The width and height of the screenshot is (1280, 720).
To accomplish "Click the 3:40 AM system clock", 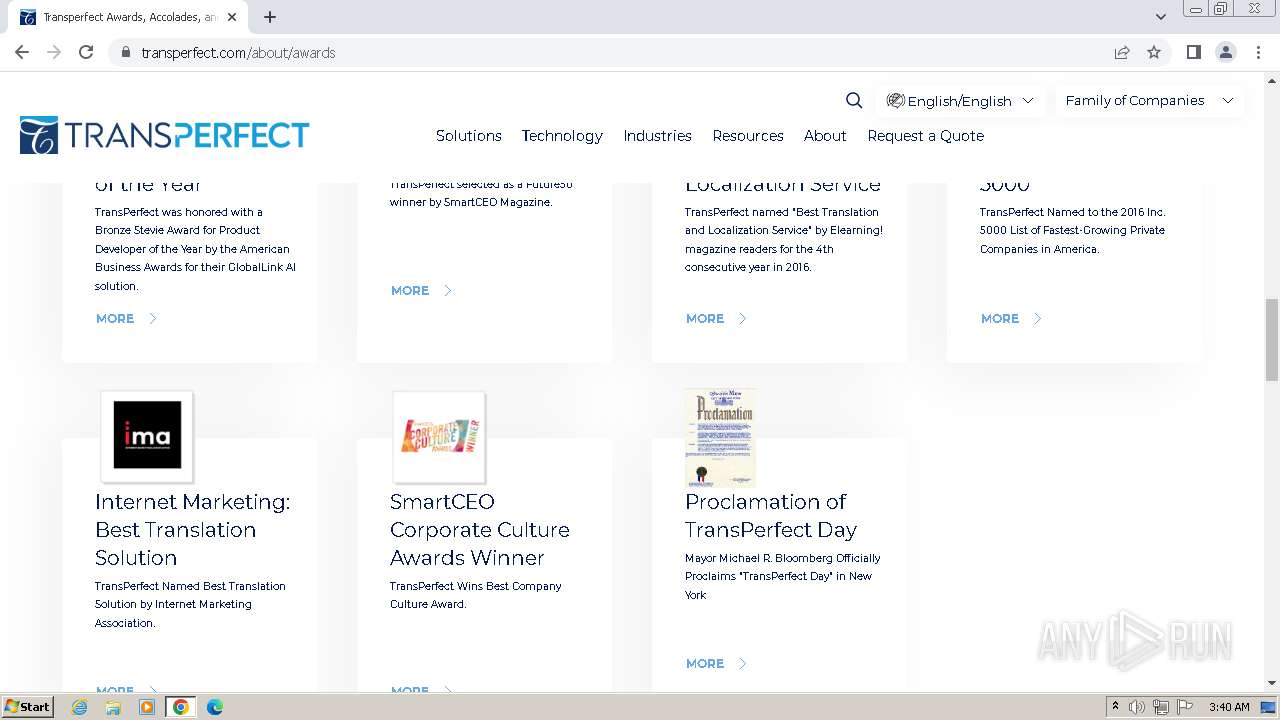I will (x=1229, y=707).
